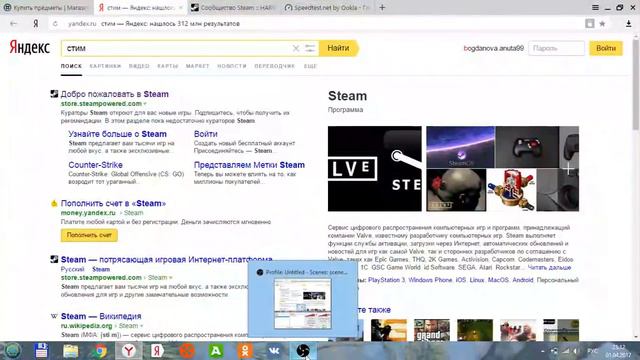Select the 'КАРТЫ' search tab
The height and width of the screenshot is (360, 640).
coord(168,66)
